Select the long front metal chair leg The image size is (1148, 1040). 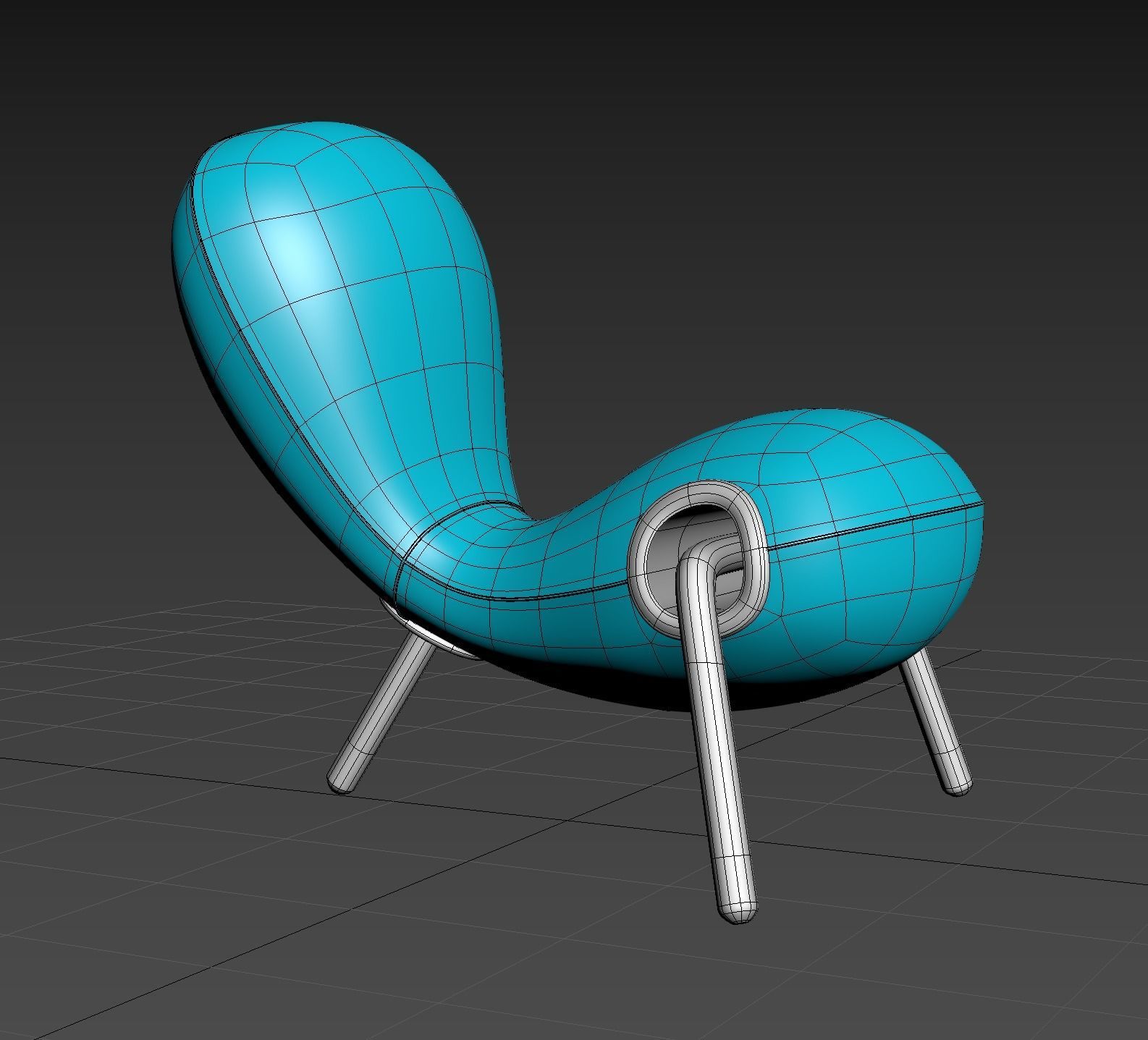pos(717,731)
